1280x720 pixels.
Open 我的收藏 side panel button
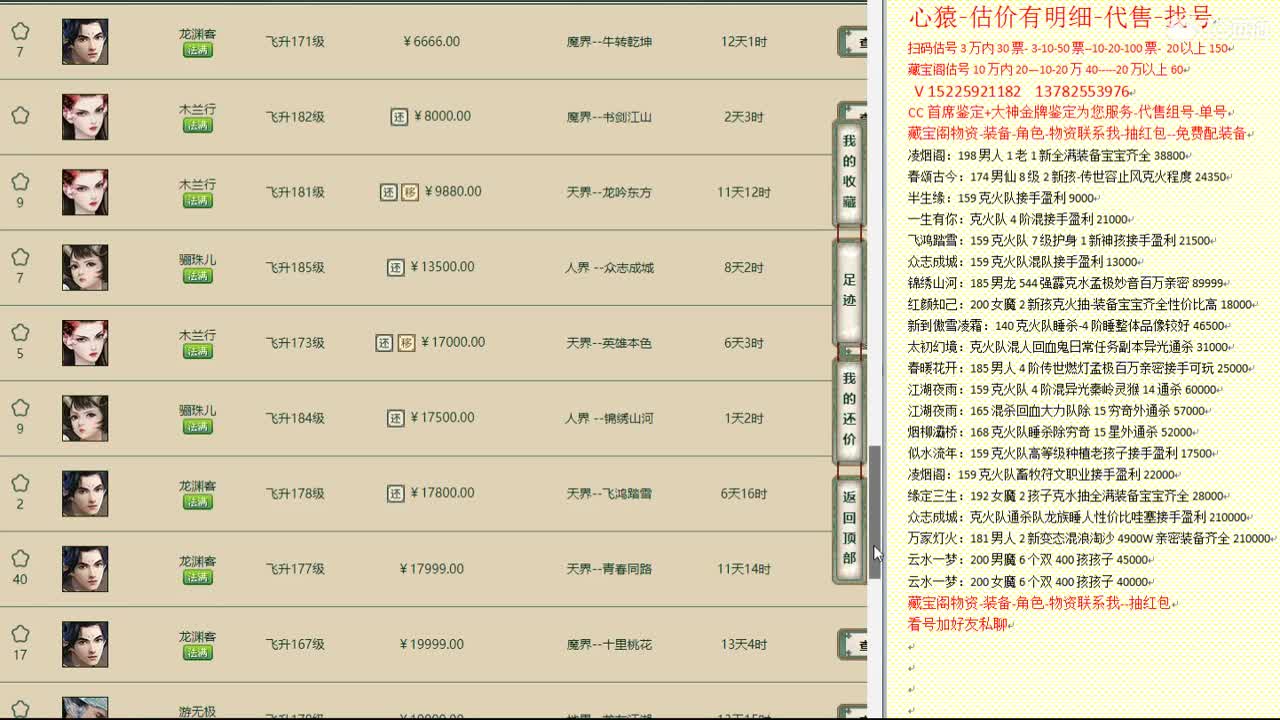(x=849, y=171)
